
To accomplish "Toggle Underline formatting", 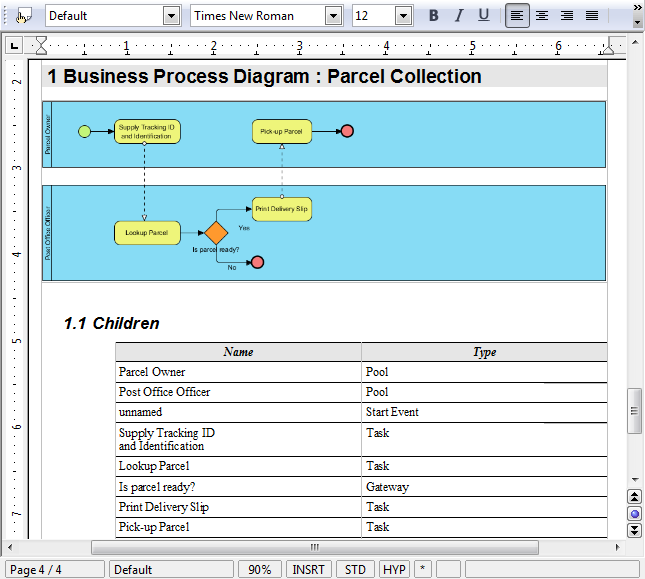I will click(x=484, y=16).
